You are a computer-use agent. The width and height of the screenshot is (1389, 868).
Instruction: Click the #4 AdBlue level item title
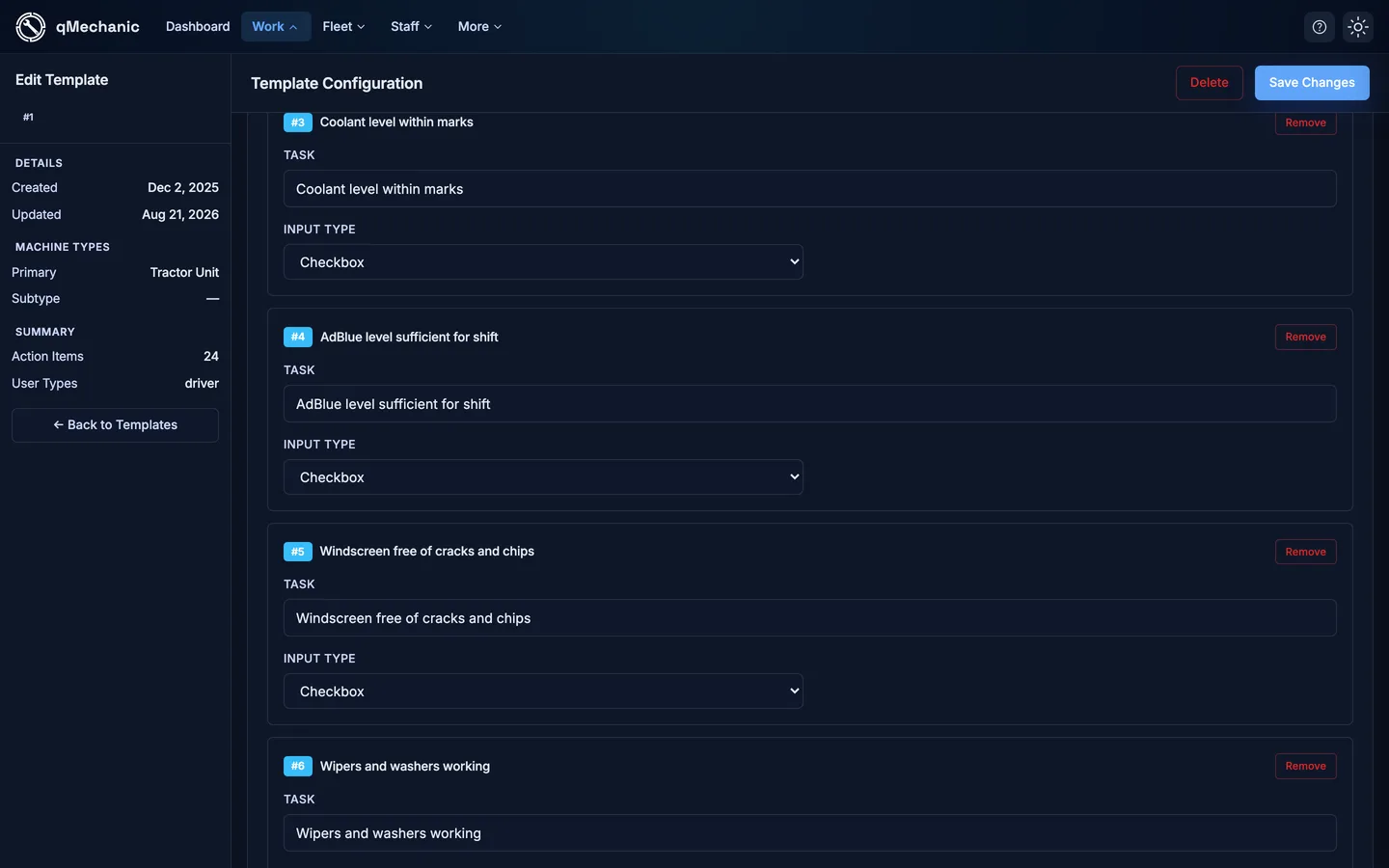point(409,338)
